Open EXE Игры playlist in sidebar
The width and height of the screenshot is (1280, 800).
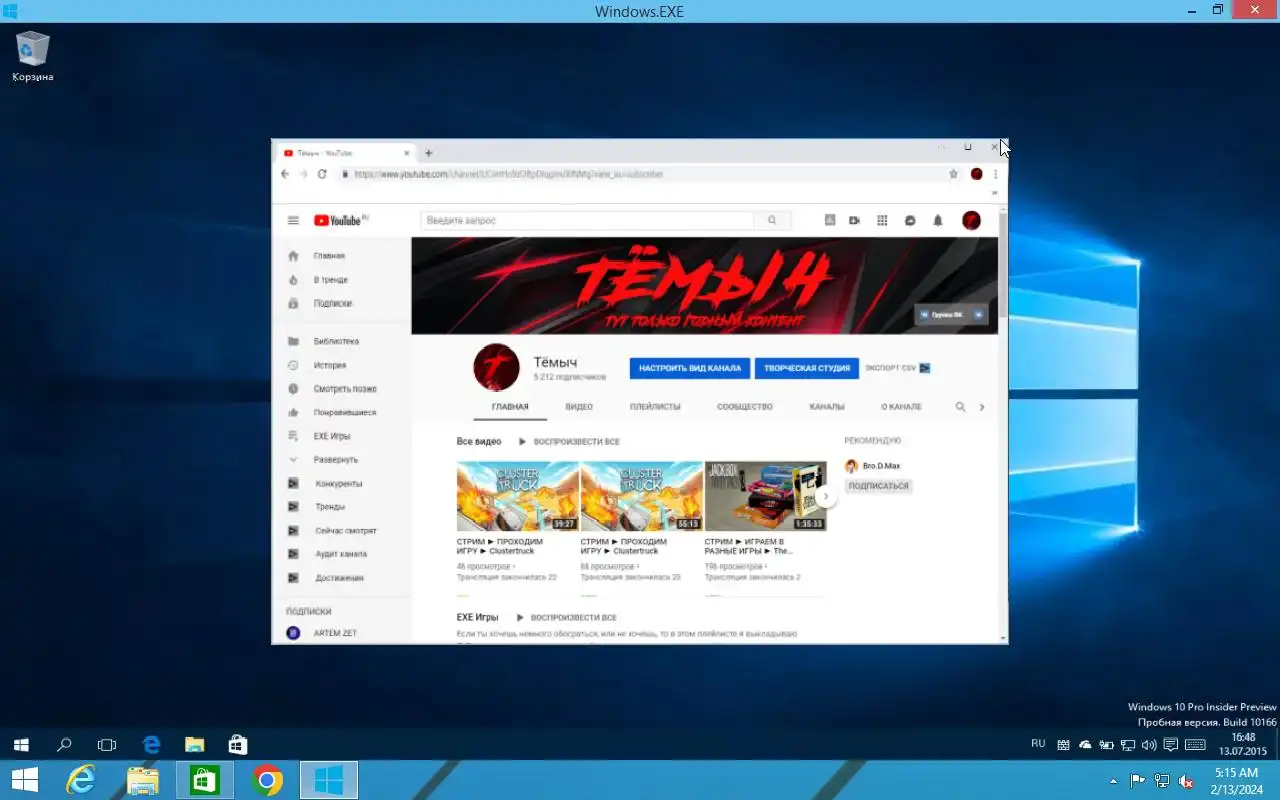[331, 436]
